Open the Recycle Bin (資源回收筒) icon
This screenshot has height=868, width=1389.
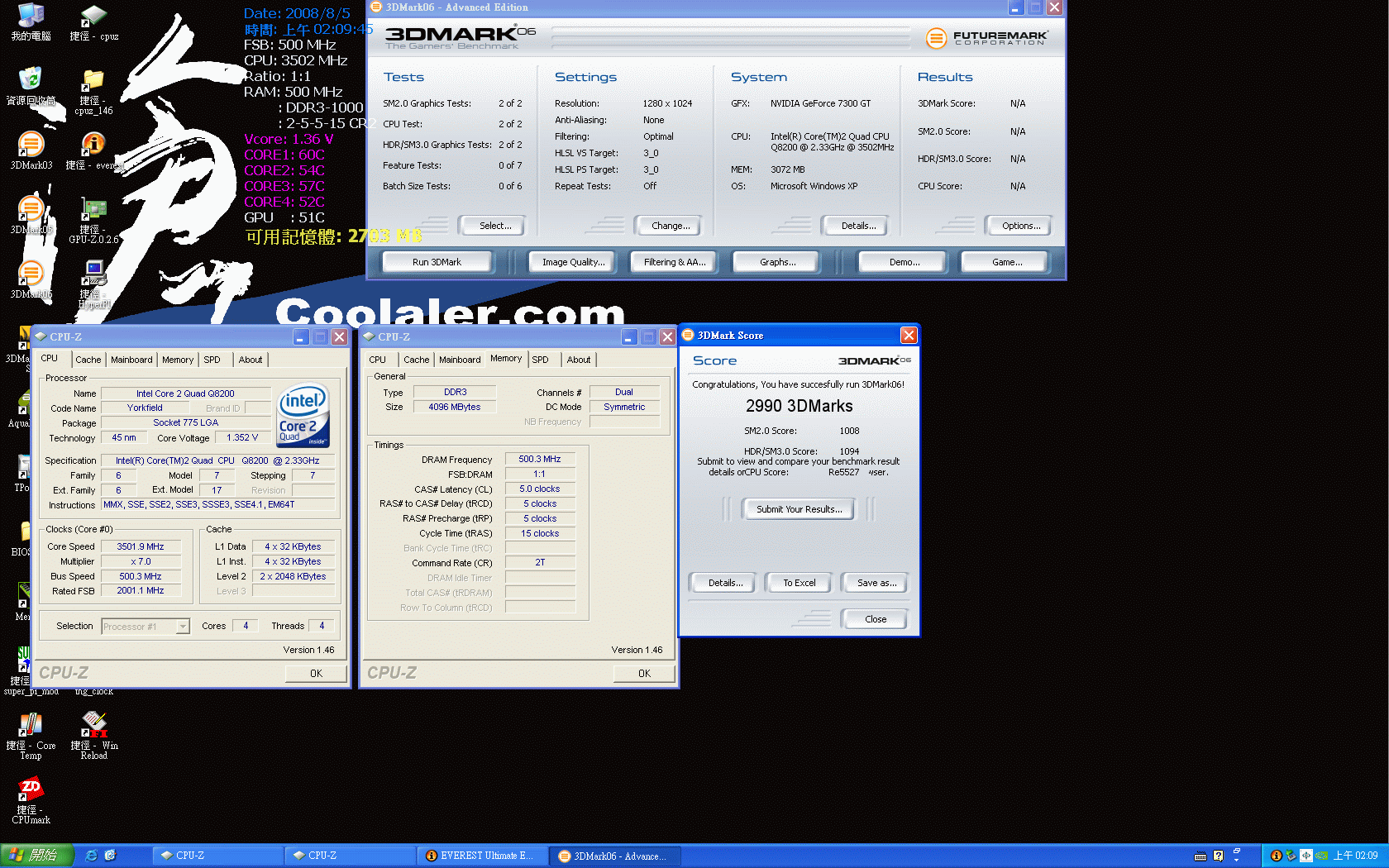point(31,87)
